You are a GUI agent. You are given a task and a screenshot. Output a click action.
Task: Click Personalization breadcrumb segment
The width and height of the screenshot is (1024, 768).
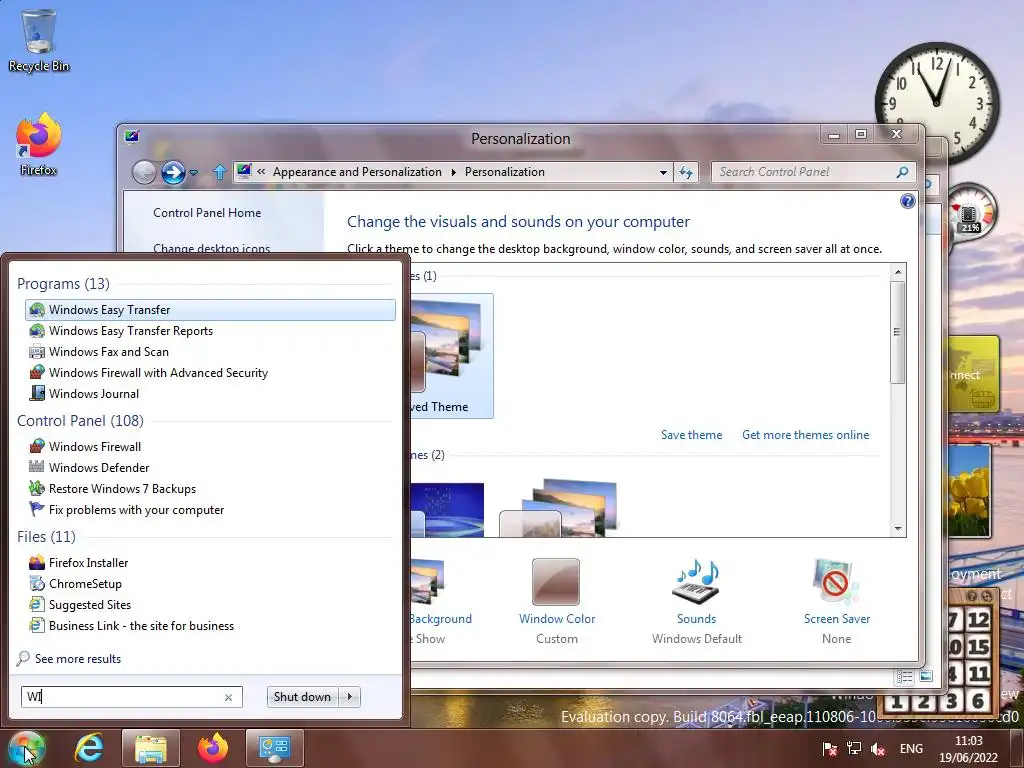click(x=505, y=172)
